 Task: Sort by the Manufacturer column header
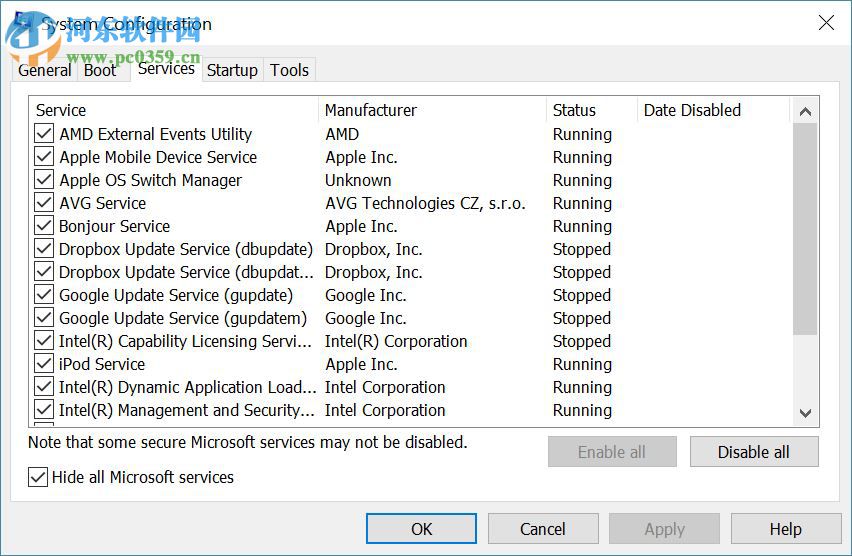(433, 110)
